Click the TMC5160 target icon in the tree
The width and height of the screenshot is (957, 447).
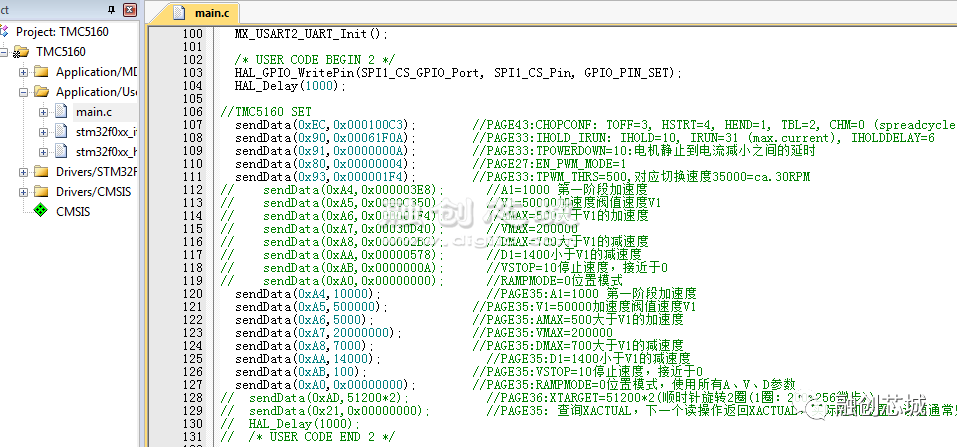point(22,51)
